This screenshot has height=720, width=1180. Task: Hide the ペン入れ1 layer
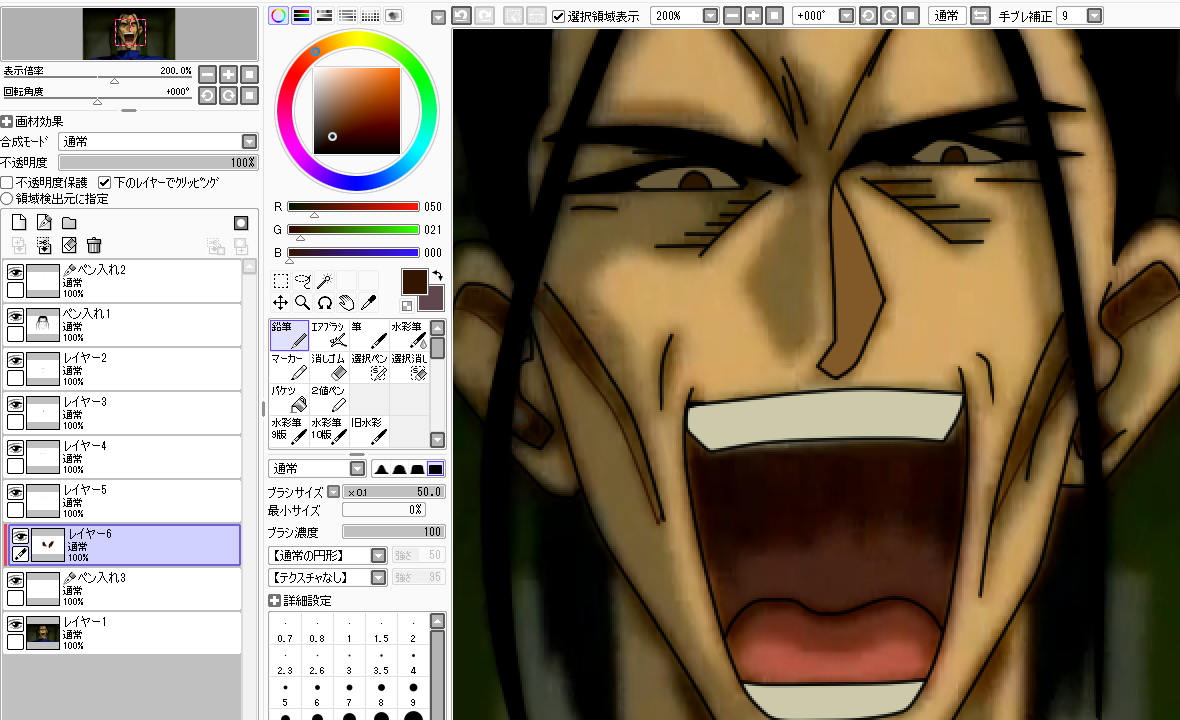click(15, 316)
